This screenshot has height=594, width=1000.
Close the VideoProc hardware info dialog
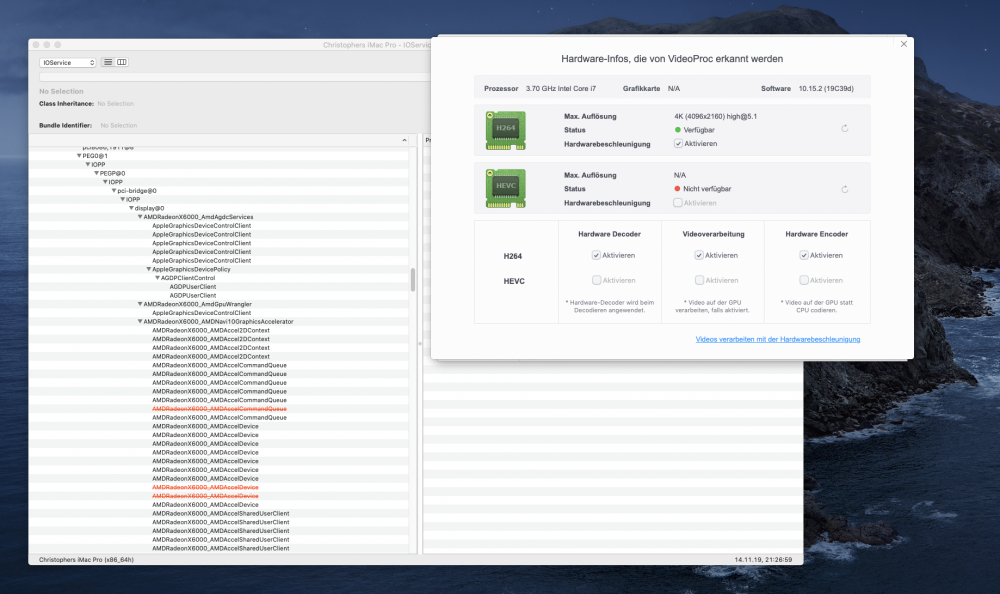[903, 44]
